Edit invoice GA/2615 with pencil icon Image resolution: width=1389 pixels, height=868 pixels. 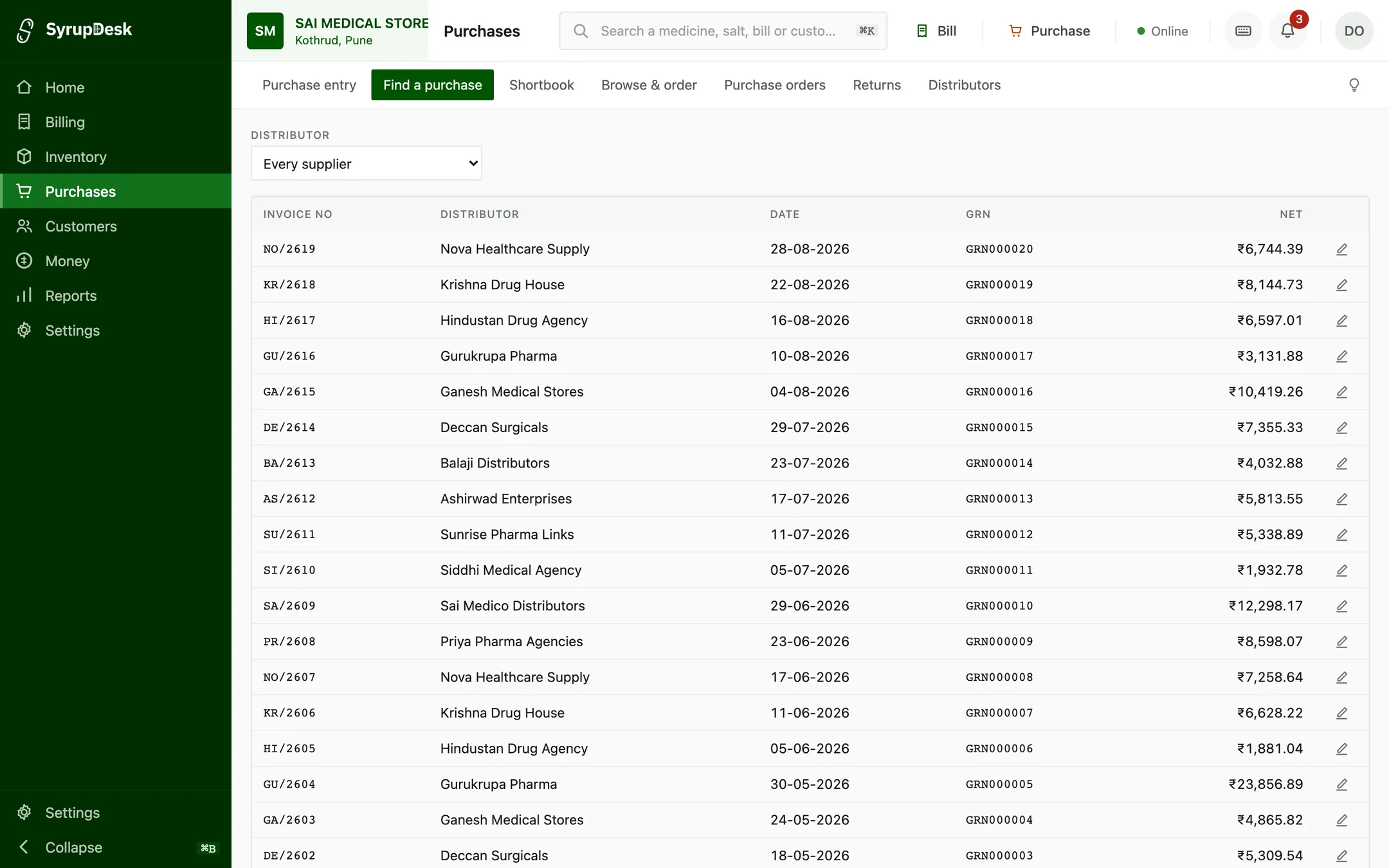click(x=1341, y=392)
